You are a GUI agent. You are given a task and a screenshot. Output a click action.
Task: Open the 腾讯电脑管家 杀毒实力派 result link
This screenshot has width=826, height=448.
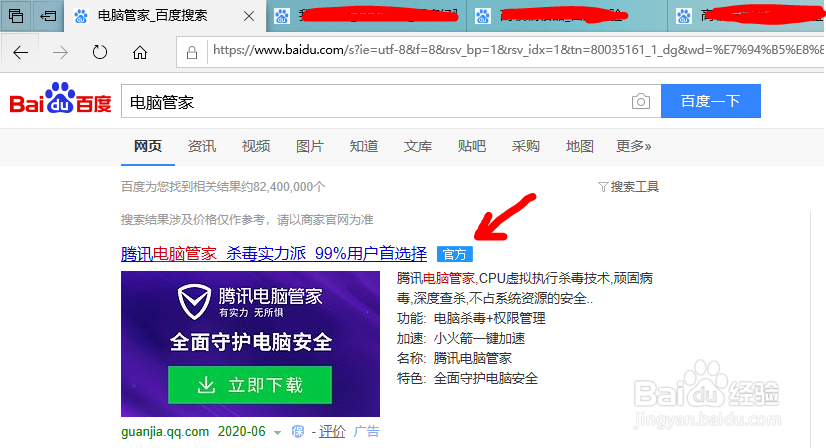pyautogui.click(x=274, y=254)
